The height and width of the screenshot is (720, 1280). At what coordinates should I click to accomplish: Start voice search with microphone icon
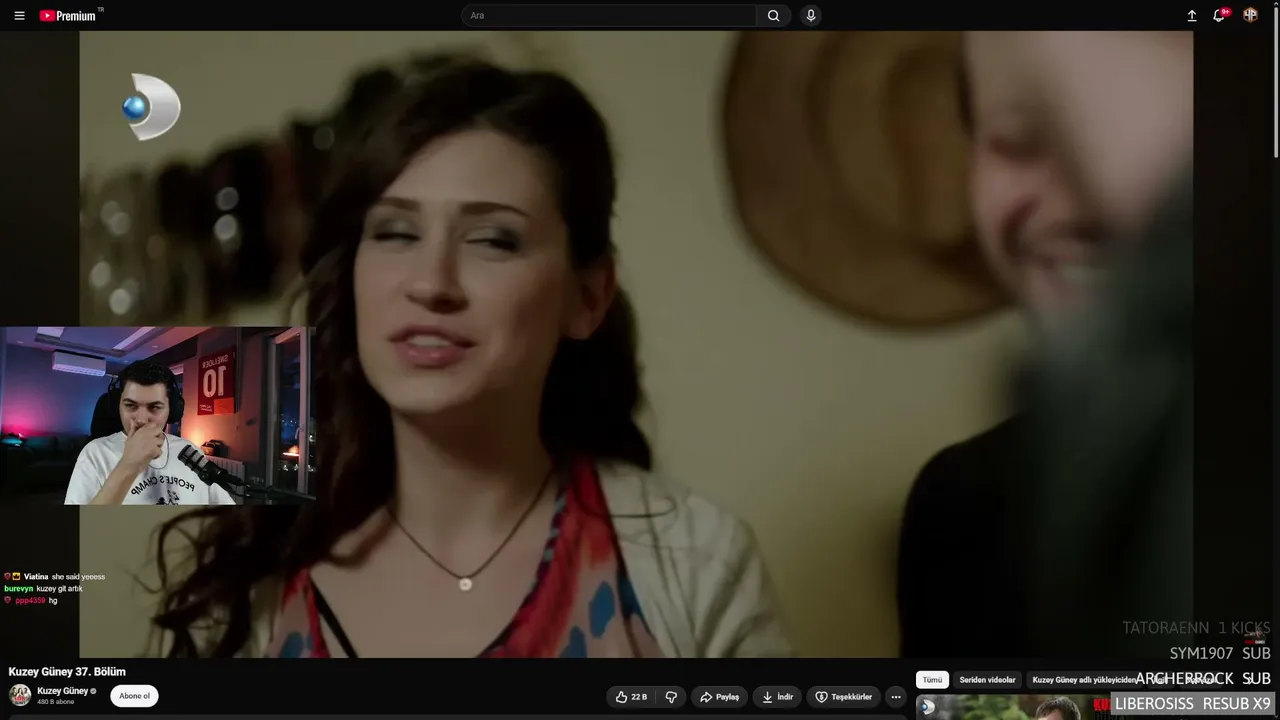click(x=811, y=16)
